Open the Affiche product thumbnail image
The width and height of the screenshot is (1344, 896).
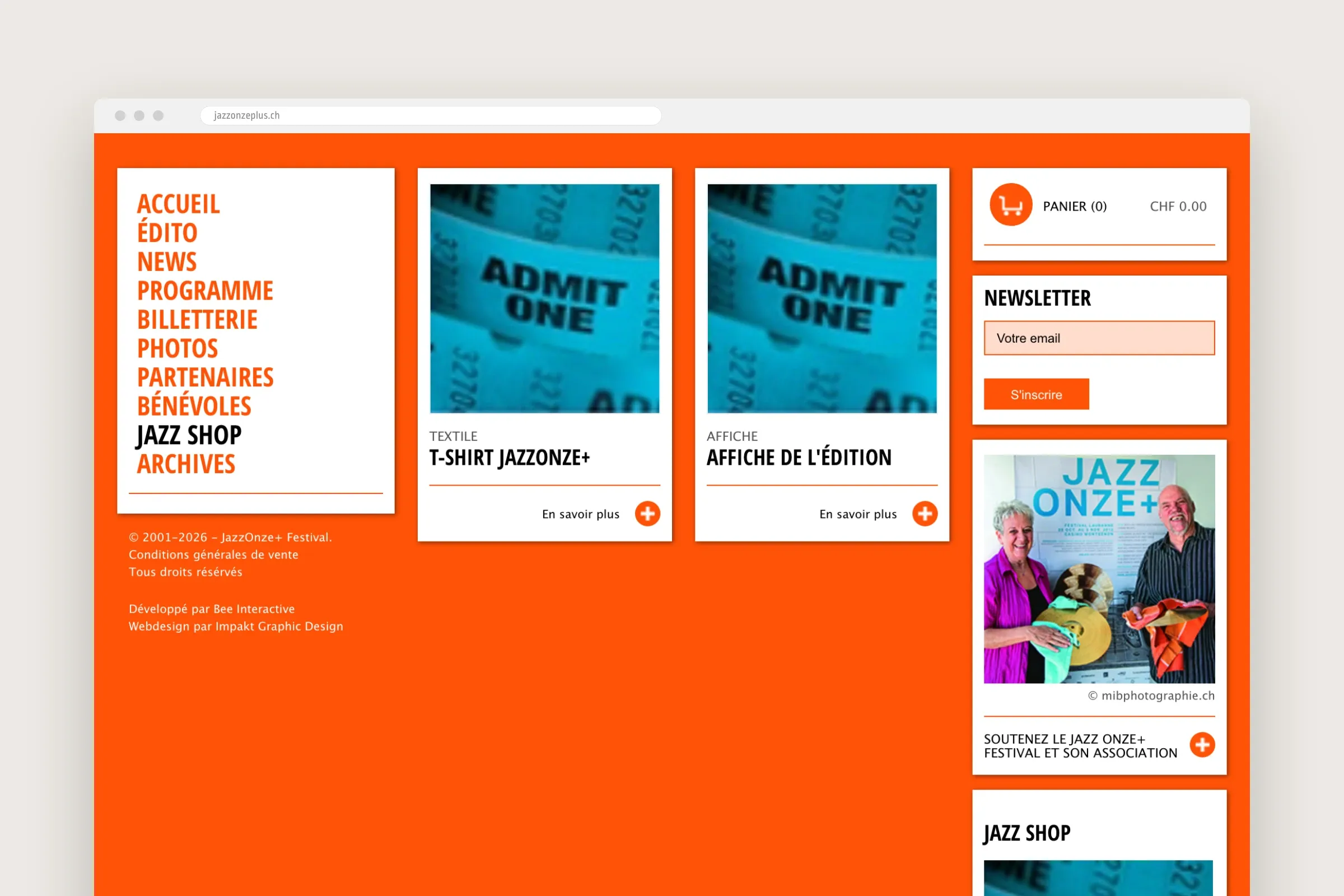pos(822,298)
